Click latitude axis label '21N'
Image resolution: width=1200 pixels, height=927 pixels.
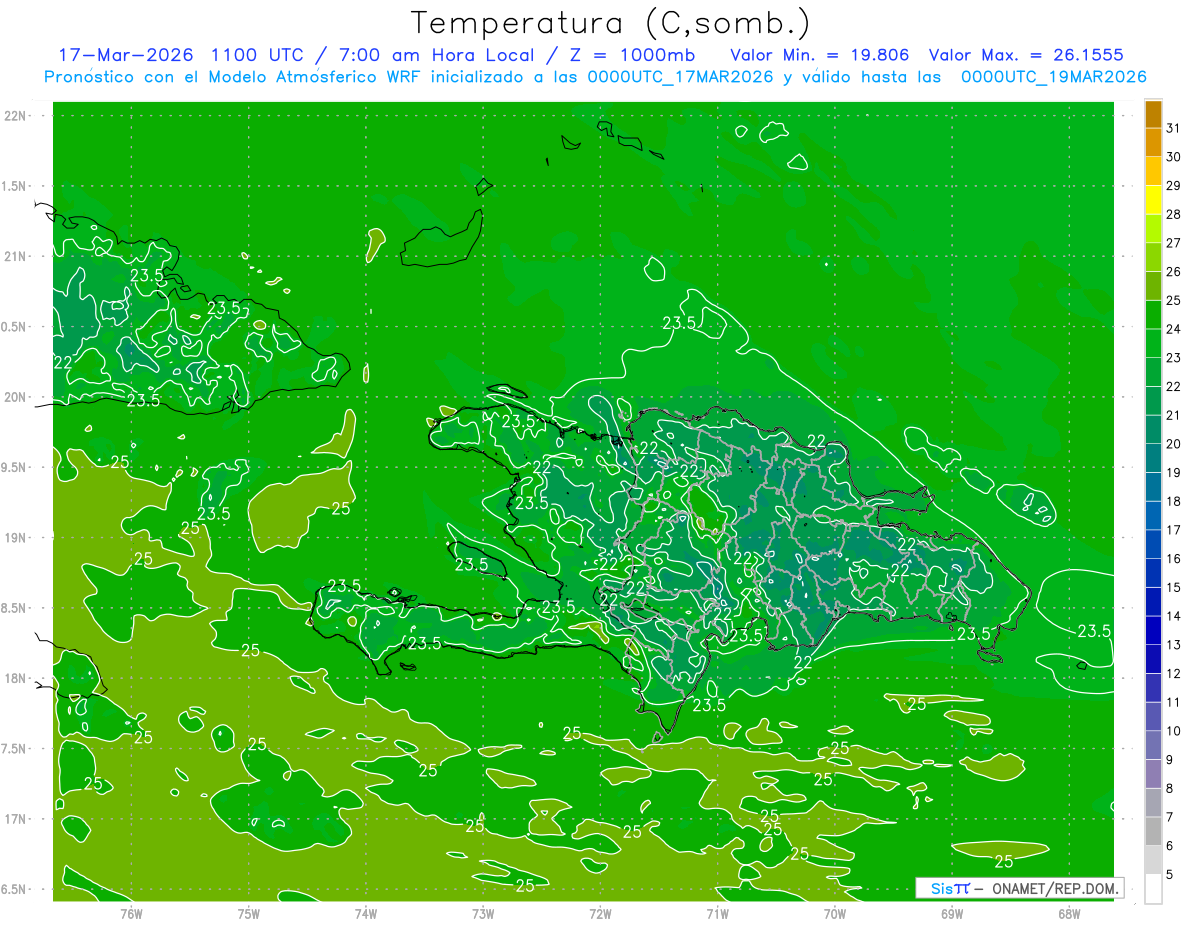pyautogui.click(x=15, y=256)
